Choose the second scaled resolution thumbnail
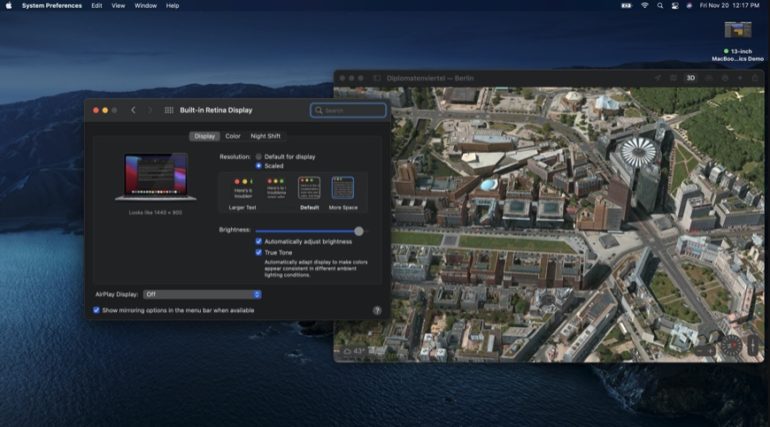The image size is (770, 427). (x=276, y=189)
